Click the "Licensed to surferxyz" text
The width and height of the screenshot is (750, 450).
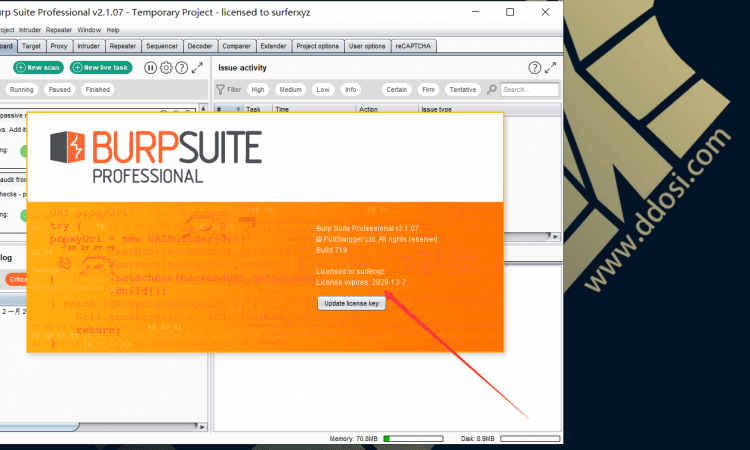[x=350, y=271]
